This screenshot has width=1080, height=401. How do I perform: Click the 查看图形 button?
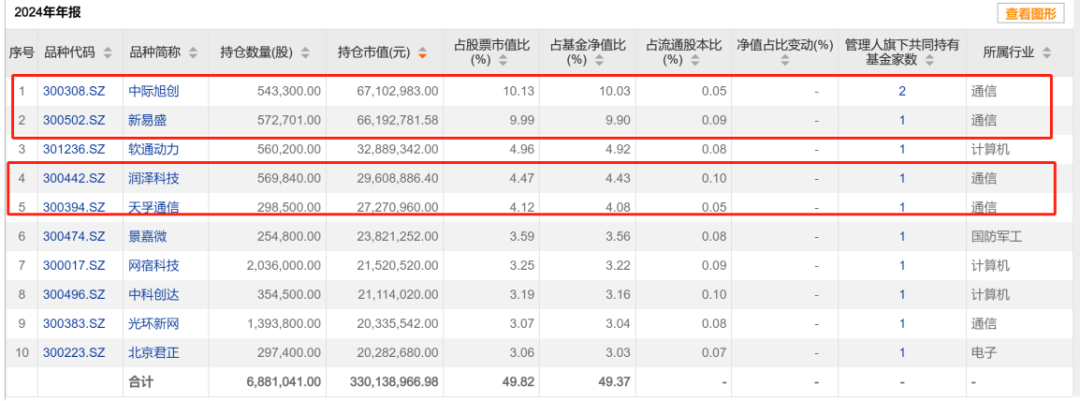point(1030,13)
